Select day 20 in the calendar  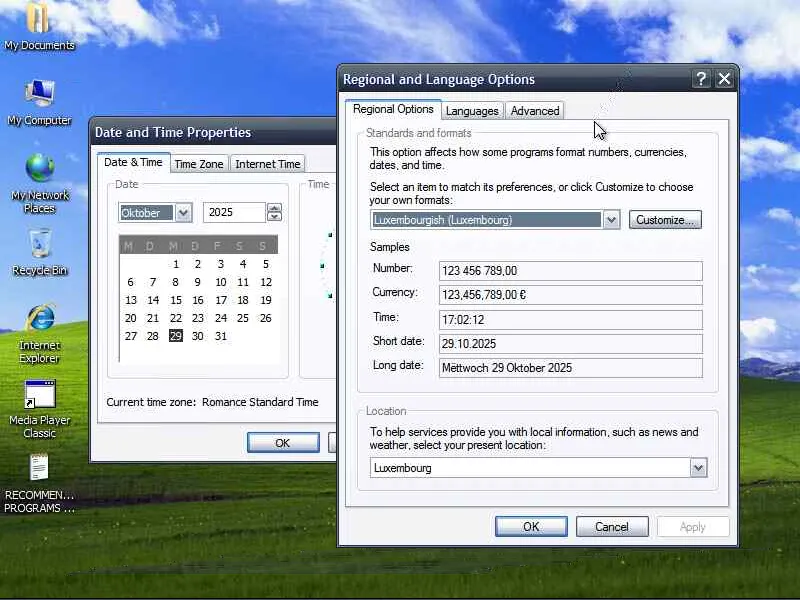tap(131, 318)
